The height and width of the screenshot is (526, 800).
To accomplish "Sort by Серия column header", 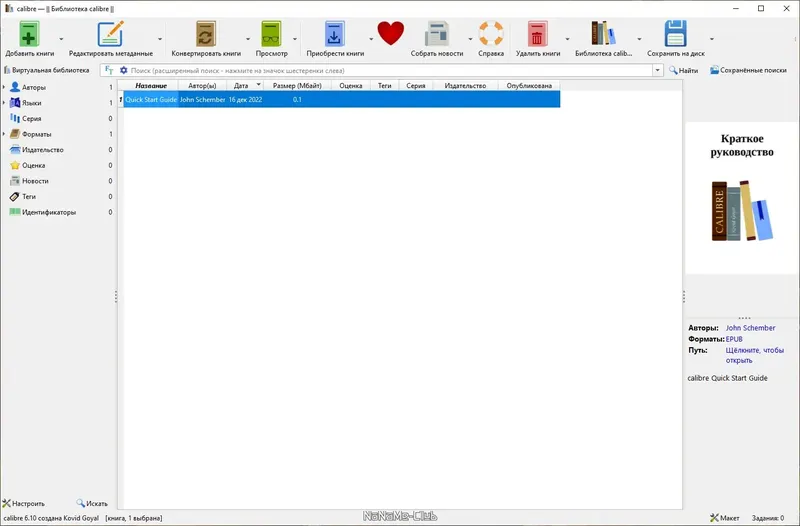I will point(415,86).
